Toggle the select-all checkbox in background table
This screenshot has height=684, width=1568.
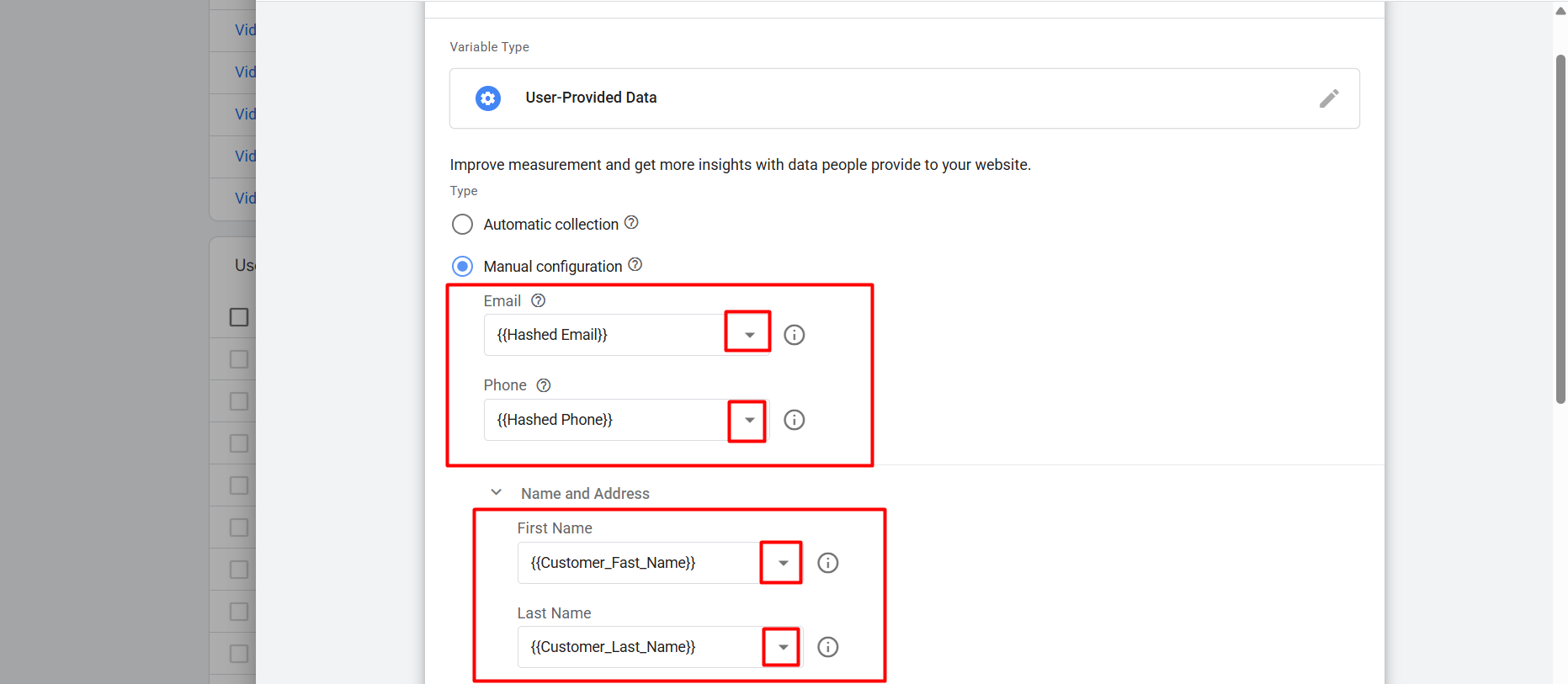239,317
